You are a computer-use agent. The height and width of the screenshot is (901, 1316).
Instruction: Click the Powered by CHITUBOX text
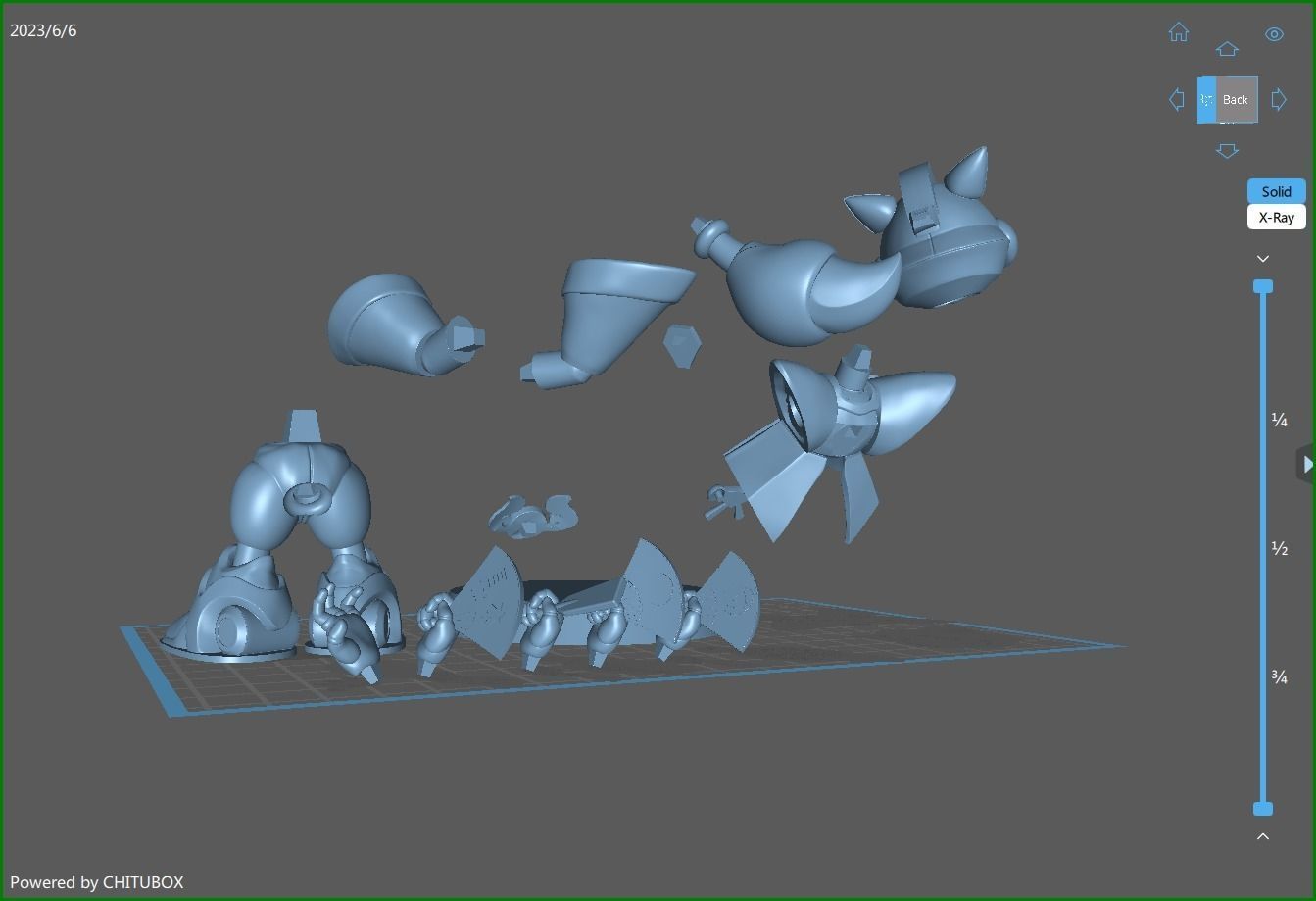(x=96, y=882)
